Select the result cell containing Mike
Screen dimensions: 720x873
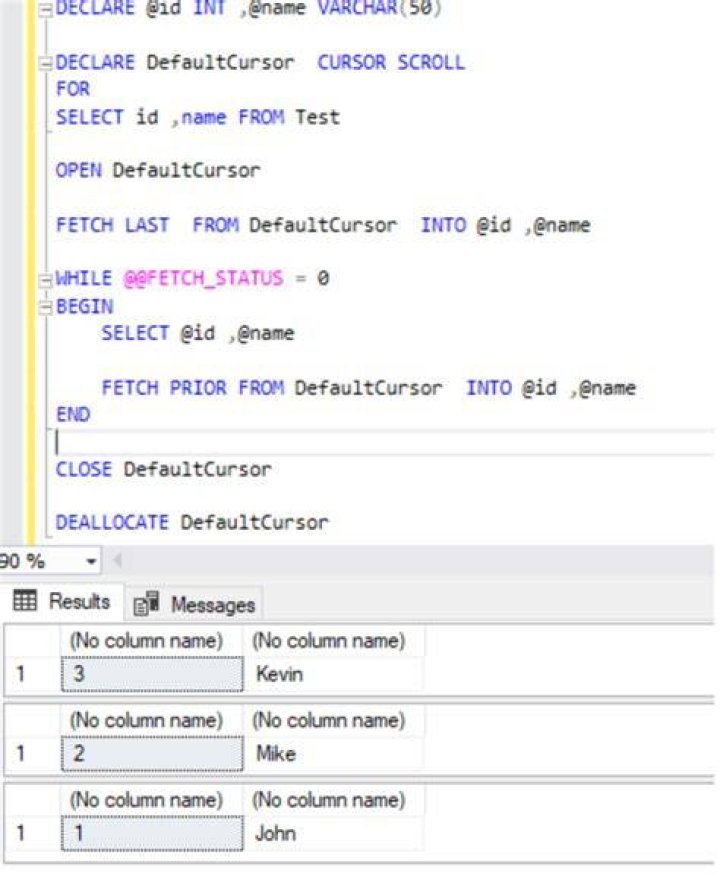click(334, 754)
